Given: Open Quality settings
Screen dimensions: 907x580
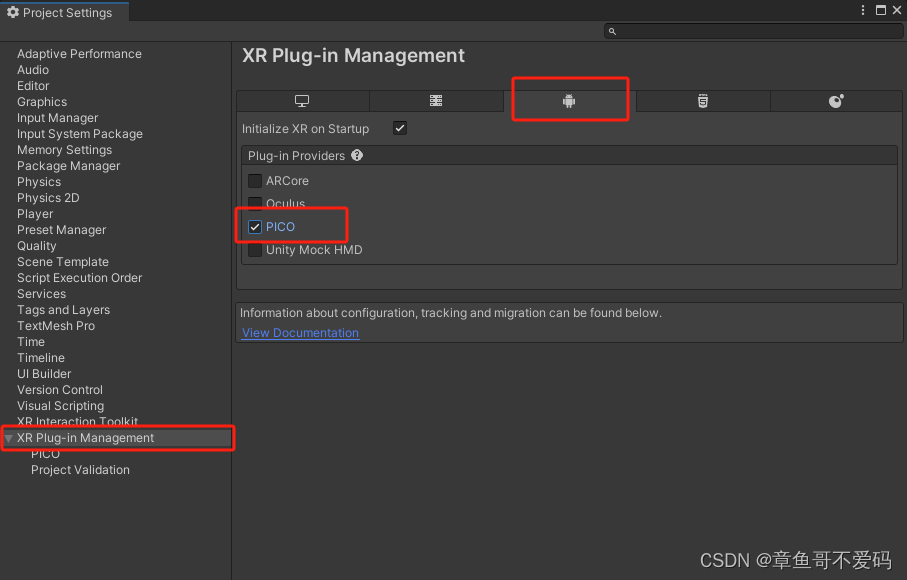Looking at the screenshot, I should click(36, 246).
